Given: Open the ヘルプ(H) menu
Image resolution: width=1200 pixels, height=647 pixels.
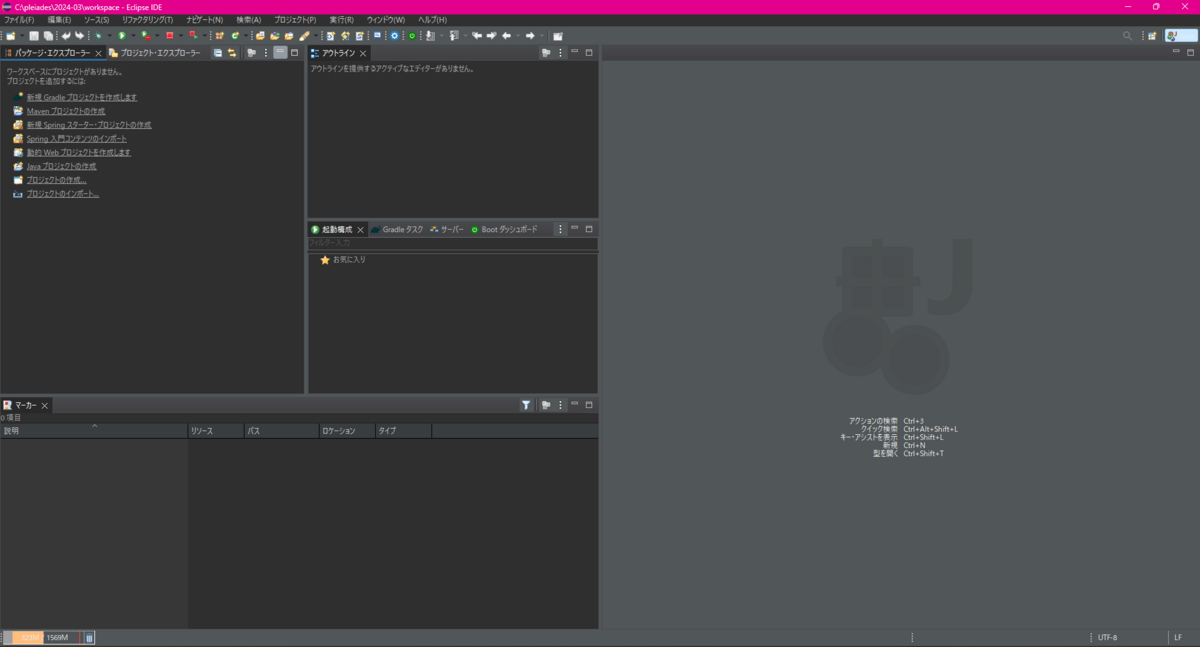Looking at the screenshot, I should point(433,20).
